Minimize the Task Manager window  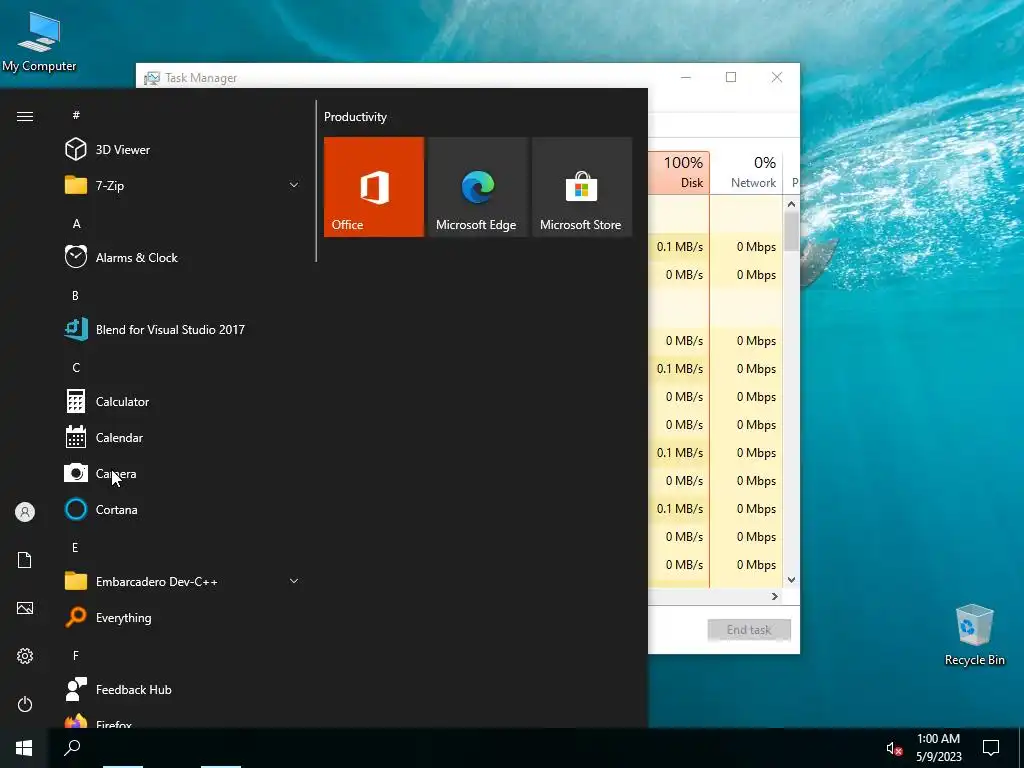(686, 77)
